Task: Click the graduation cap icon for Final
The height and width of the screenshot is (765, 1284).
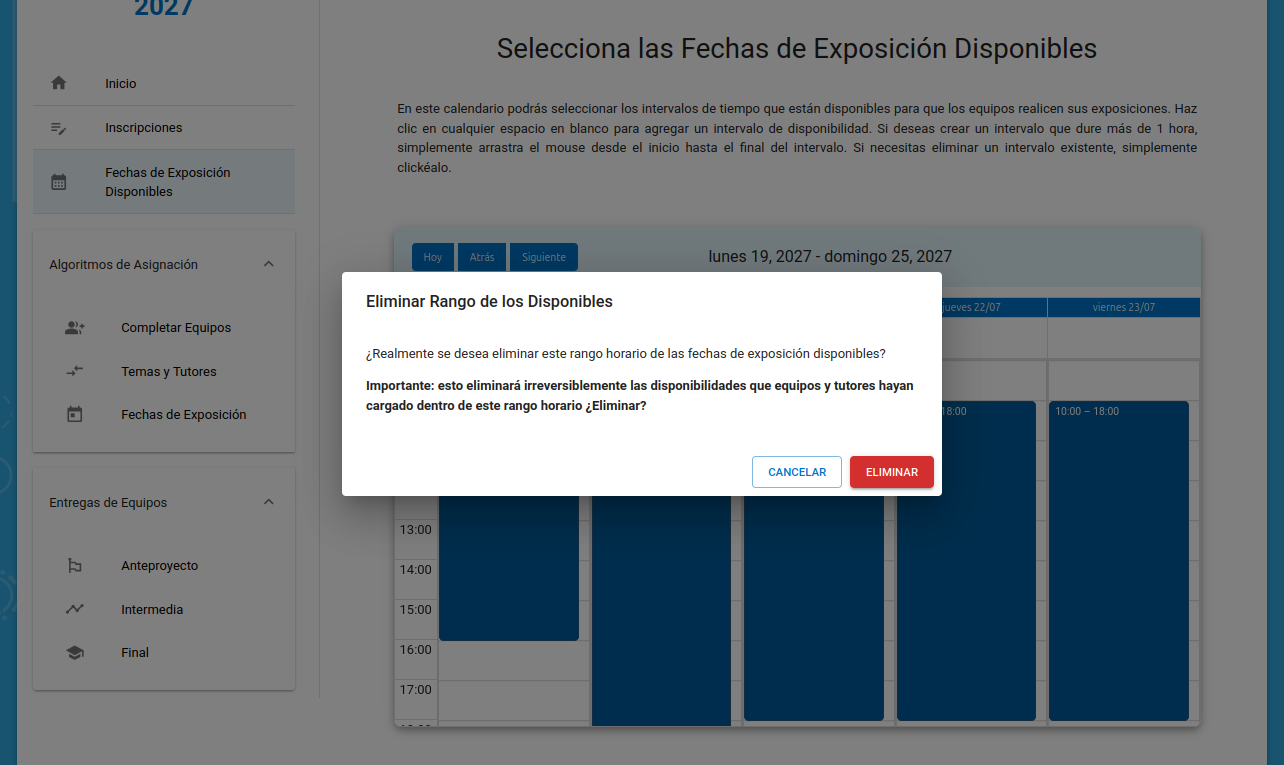Action: coord(75,653)
